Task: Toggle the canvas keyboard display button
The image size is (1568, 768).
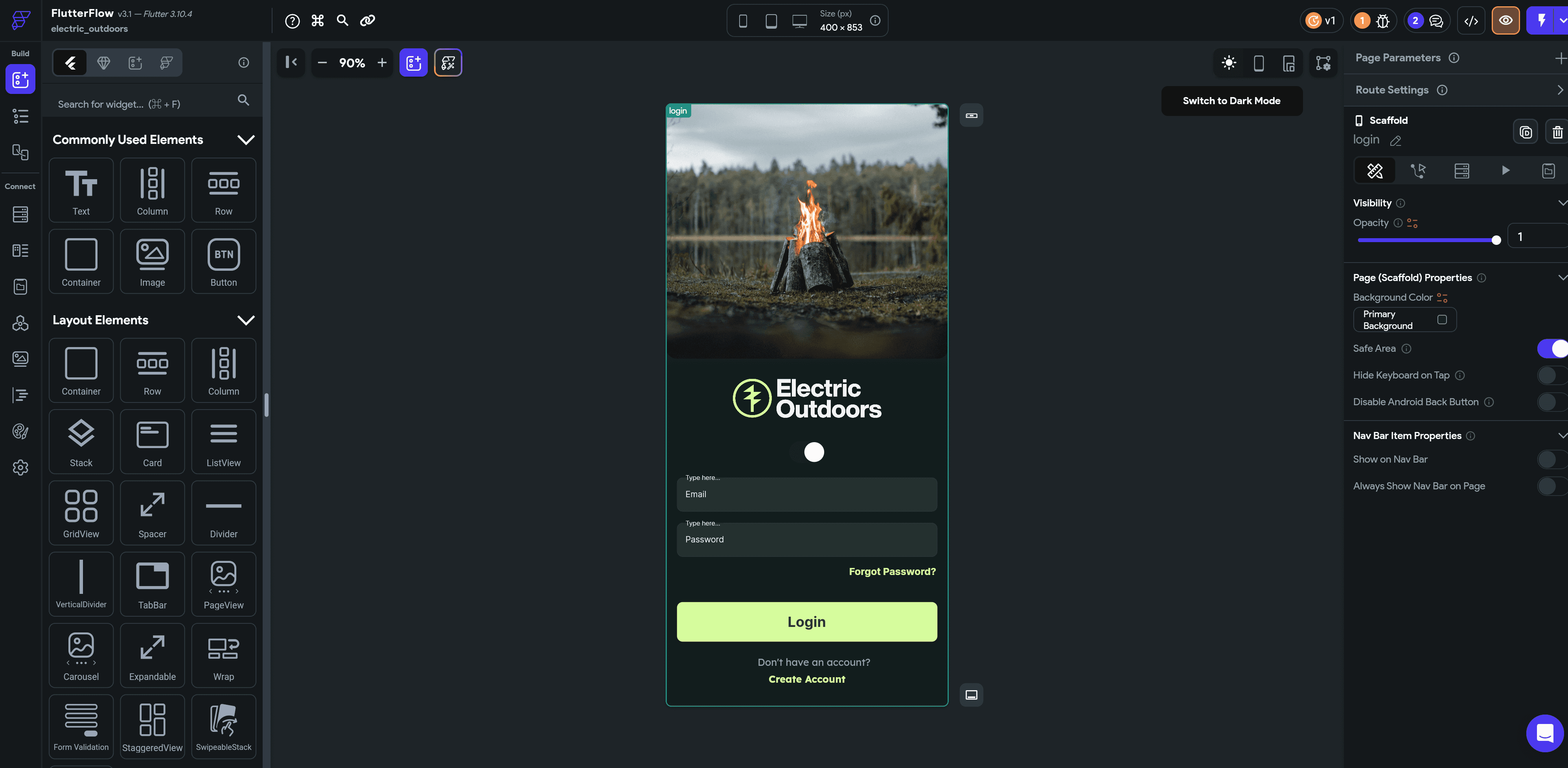Action: pyautogui.click(x=972, y=695)
